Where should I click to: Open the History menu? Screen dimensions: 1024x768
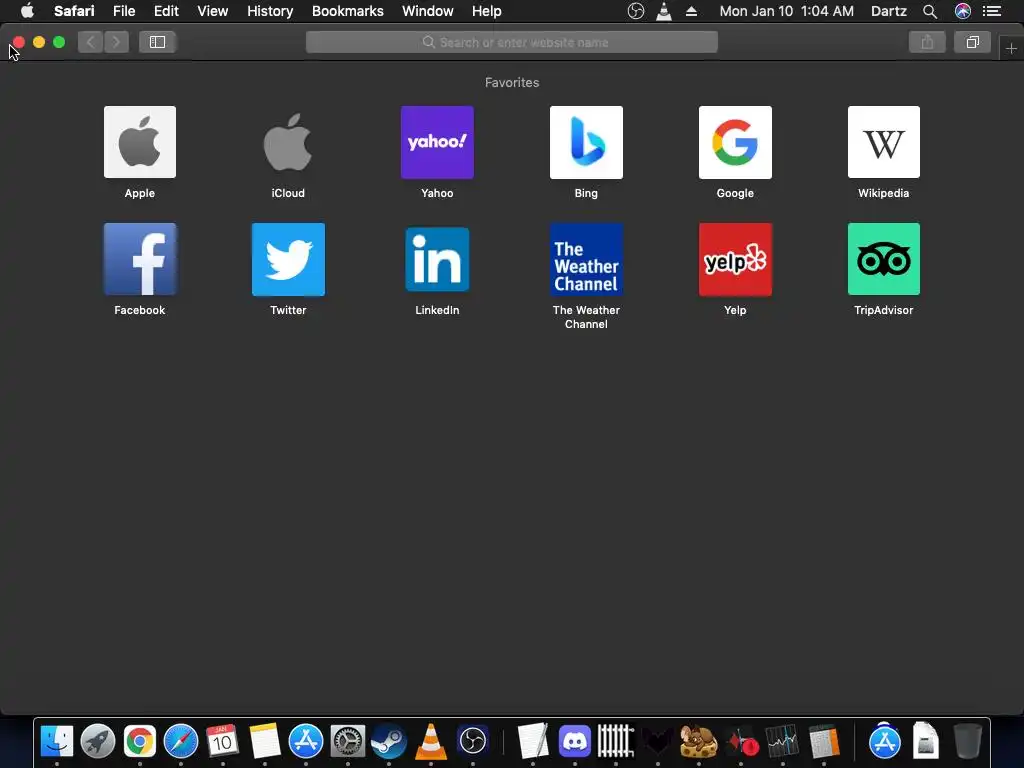(x=270, y=11)
